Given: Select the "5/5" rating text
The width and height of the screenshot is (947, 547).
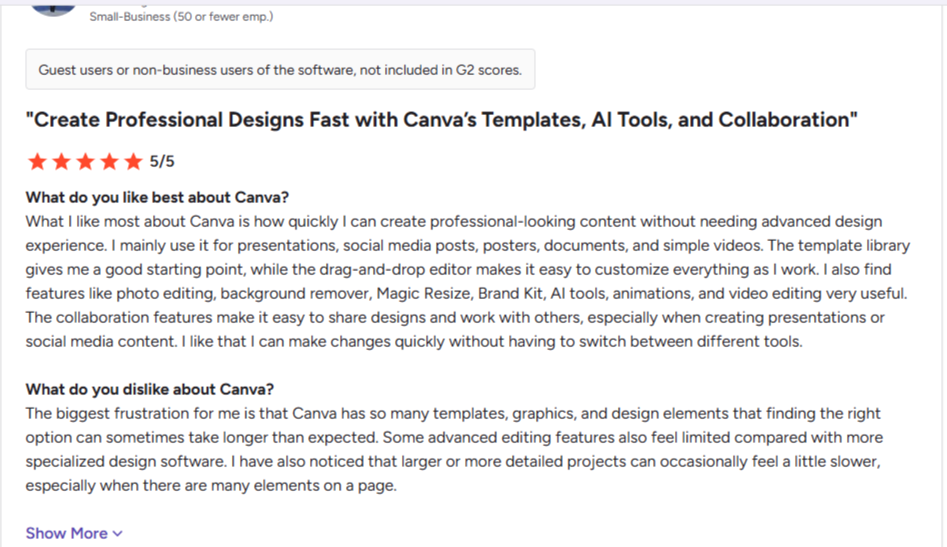Looking at the screenshot, I should point(162,161).
